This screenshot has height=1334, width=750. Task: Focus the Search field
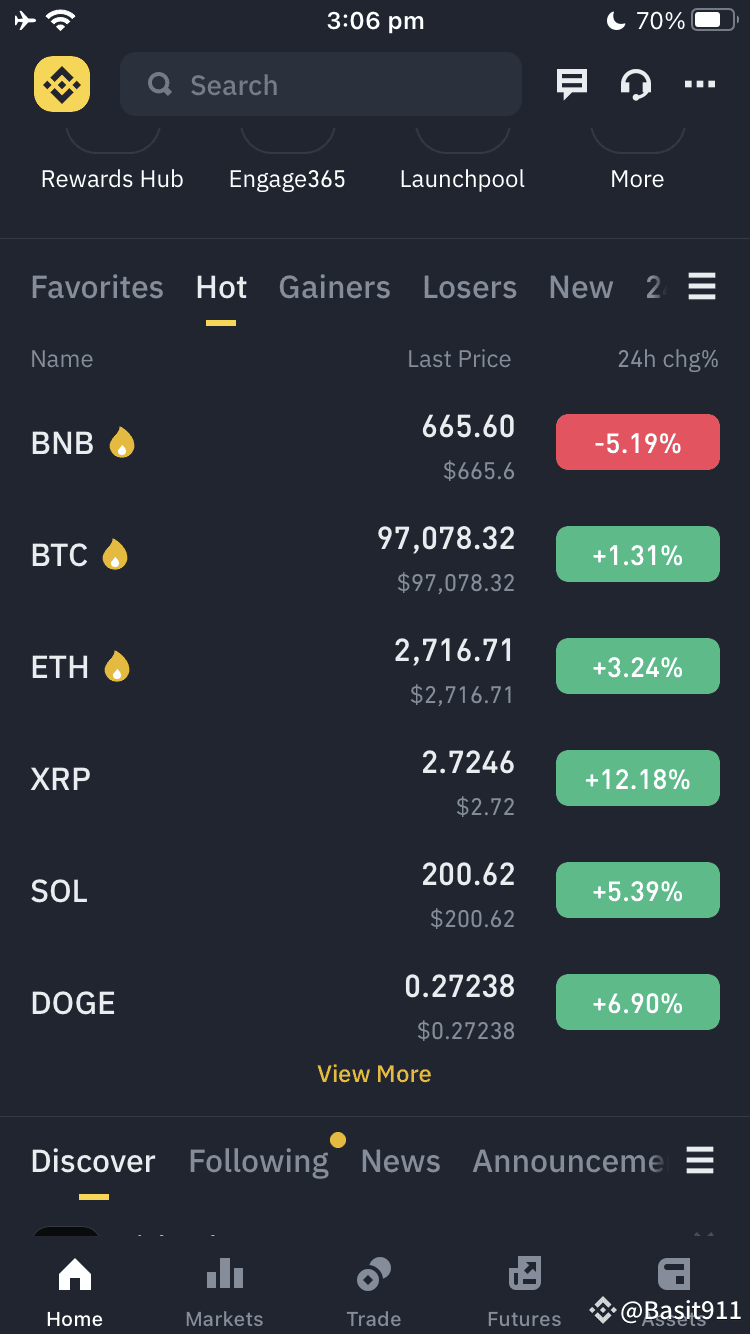point(321,85)
